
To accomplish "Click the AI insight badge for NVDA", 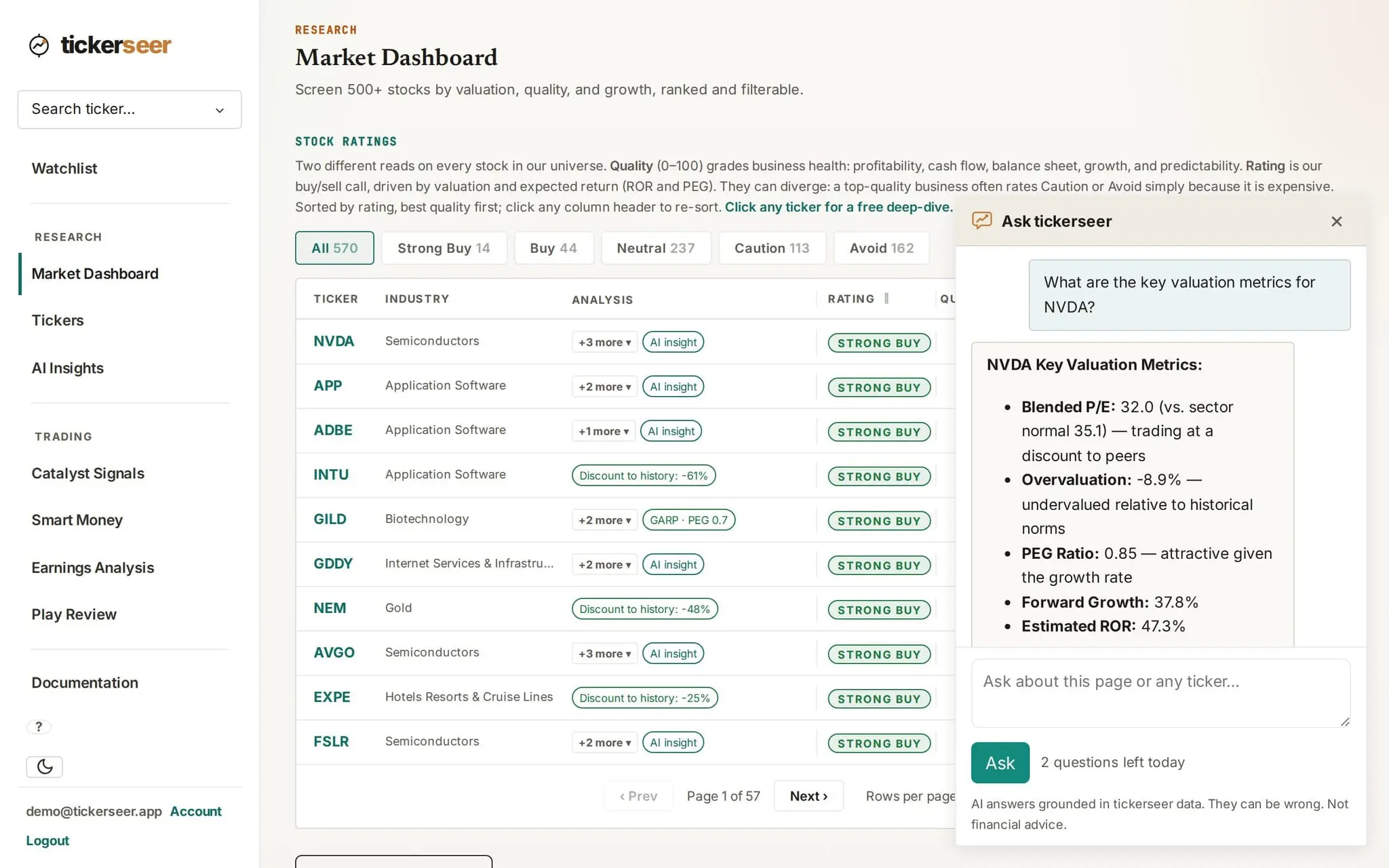I will [673, 342].
